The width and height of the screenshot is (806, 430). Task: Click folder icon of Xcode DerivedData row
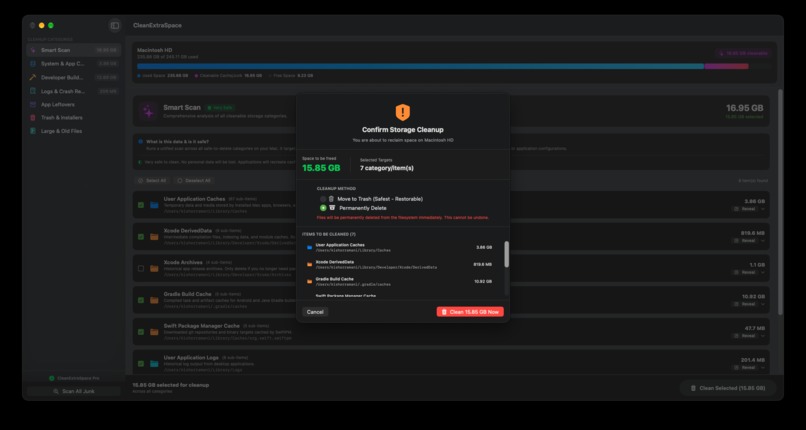click(154, 237)
